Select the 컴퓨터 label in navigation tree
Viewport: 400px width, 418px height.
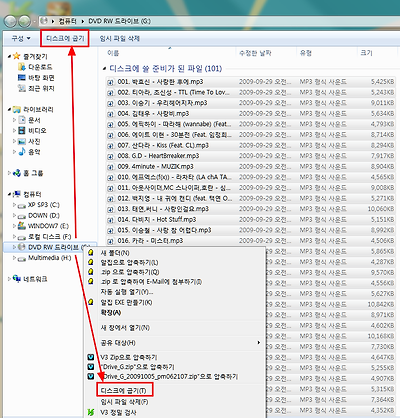(32, 194)
